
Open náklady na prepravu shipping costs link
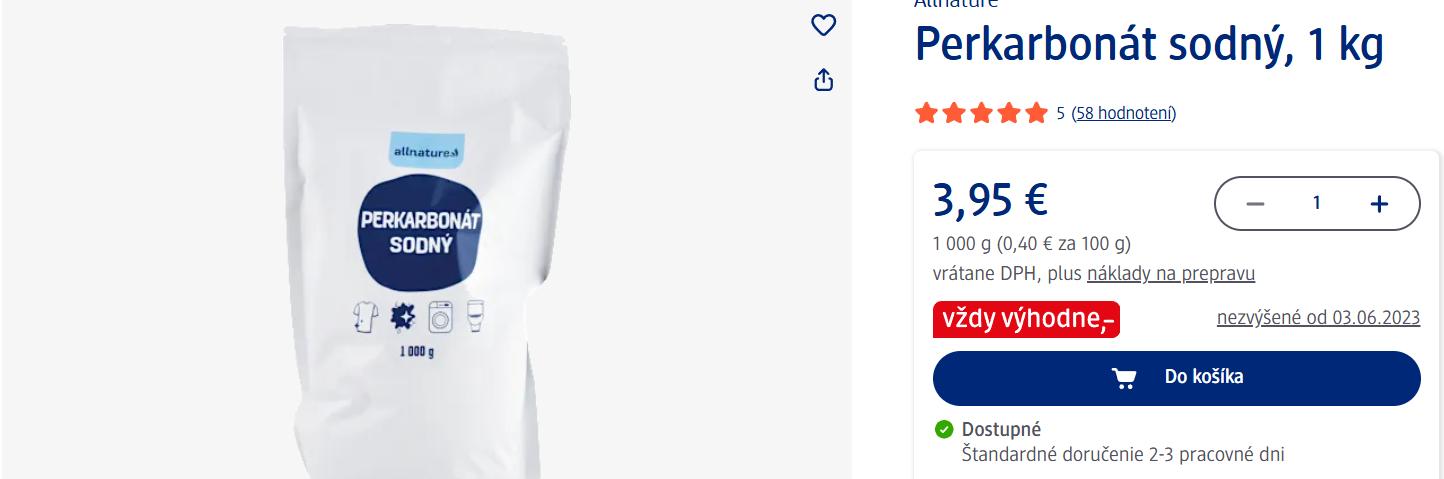[1171, 274]
